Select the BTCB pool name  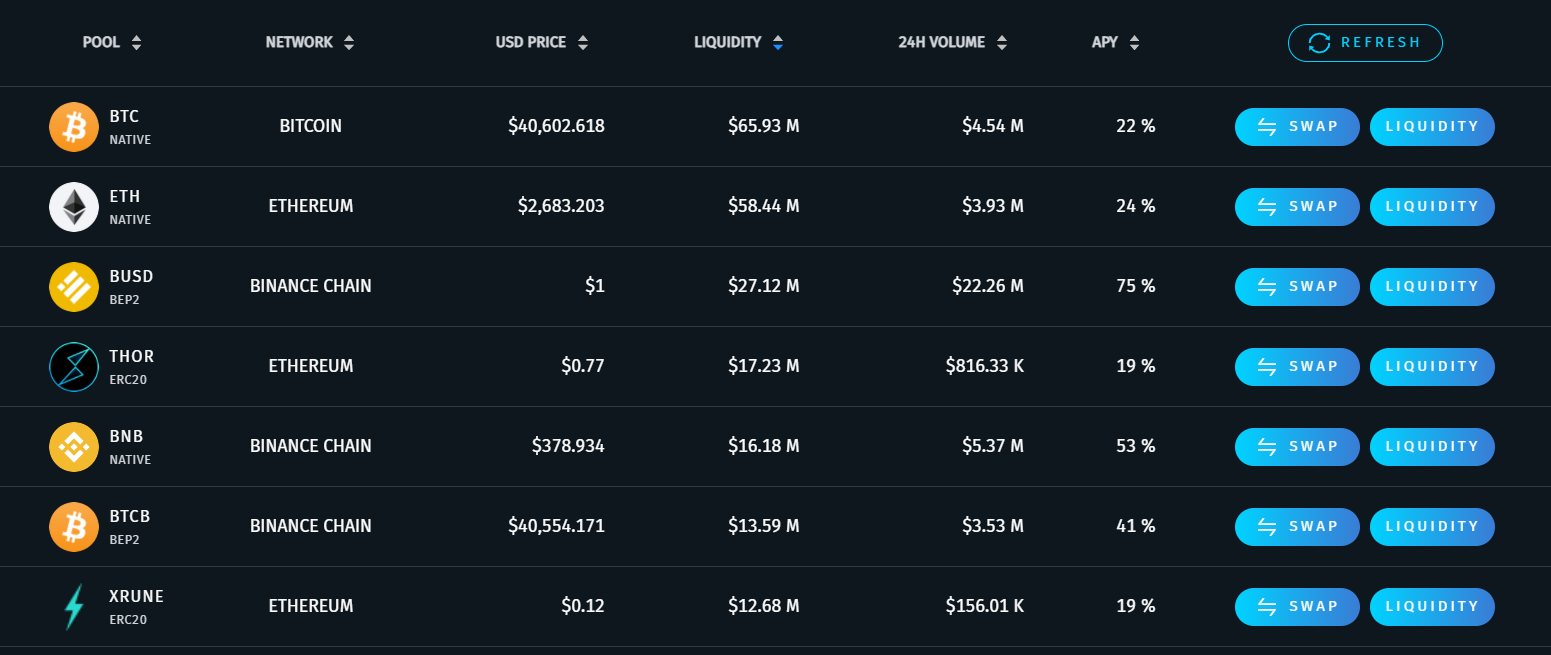130,517
